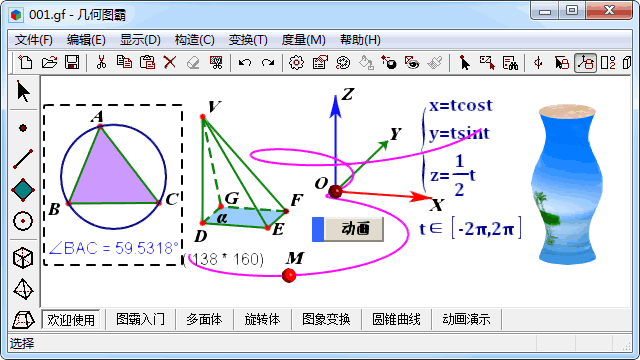Click the 动画 animation button
Viewport: 640px width, 360px height.
(348, 229)
